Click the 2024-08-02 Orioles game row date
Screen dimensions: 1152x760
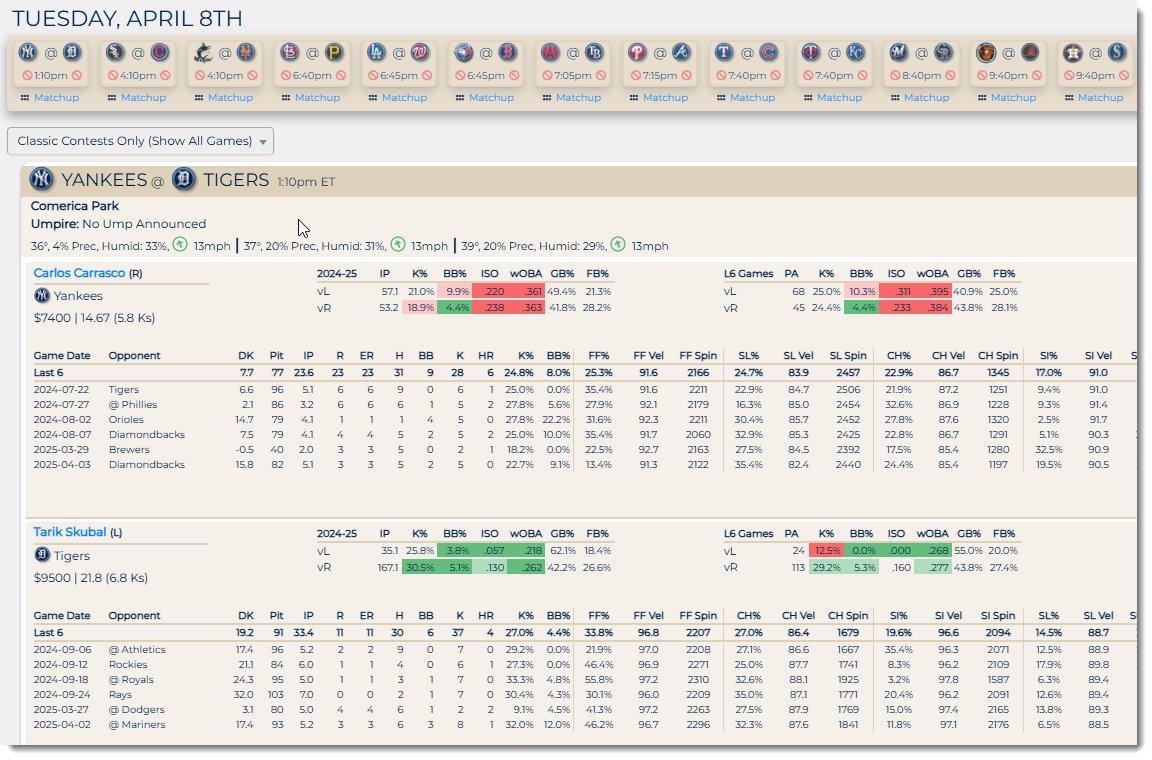tap(62, 420)
